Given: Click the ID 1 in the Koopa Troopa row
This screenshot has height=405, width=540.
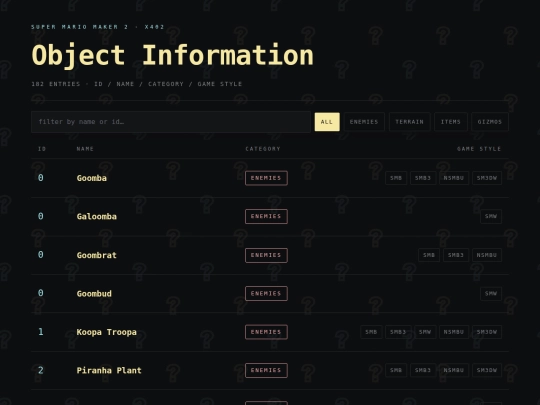Looking at the screenshot, I should [41, 332].
